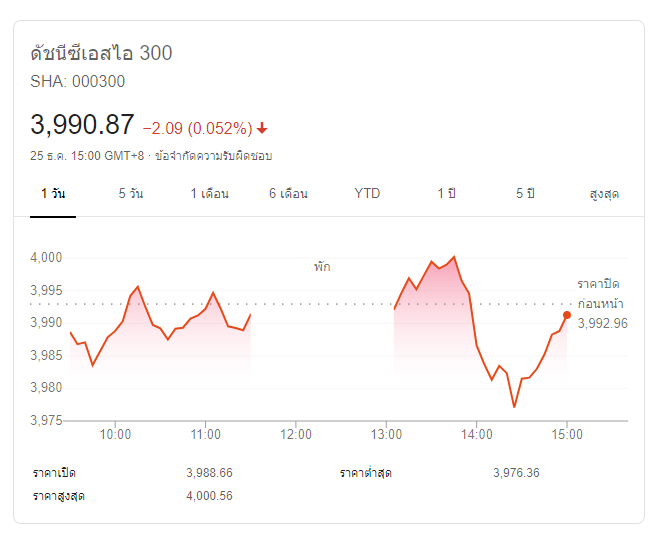Select the 6 เดือน tab
This screenshot has height=535, width=658.
pos(288,193)
